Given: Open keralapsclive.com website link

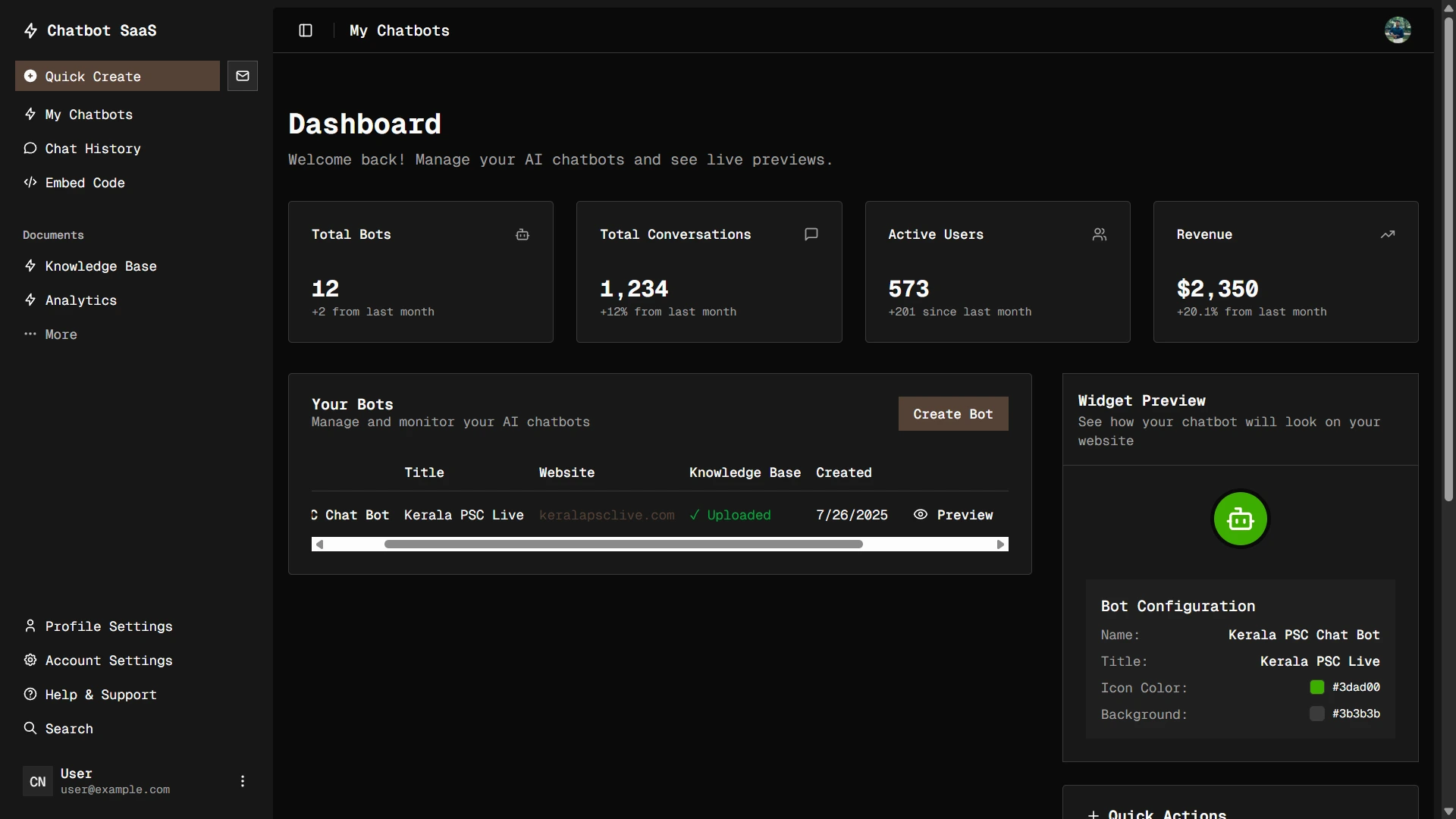Looking at the screenshot, I should 607,516.
